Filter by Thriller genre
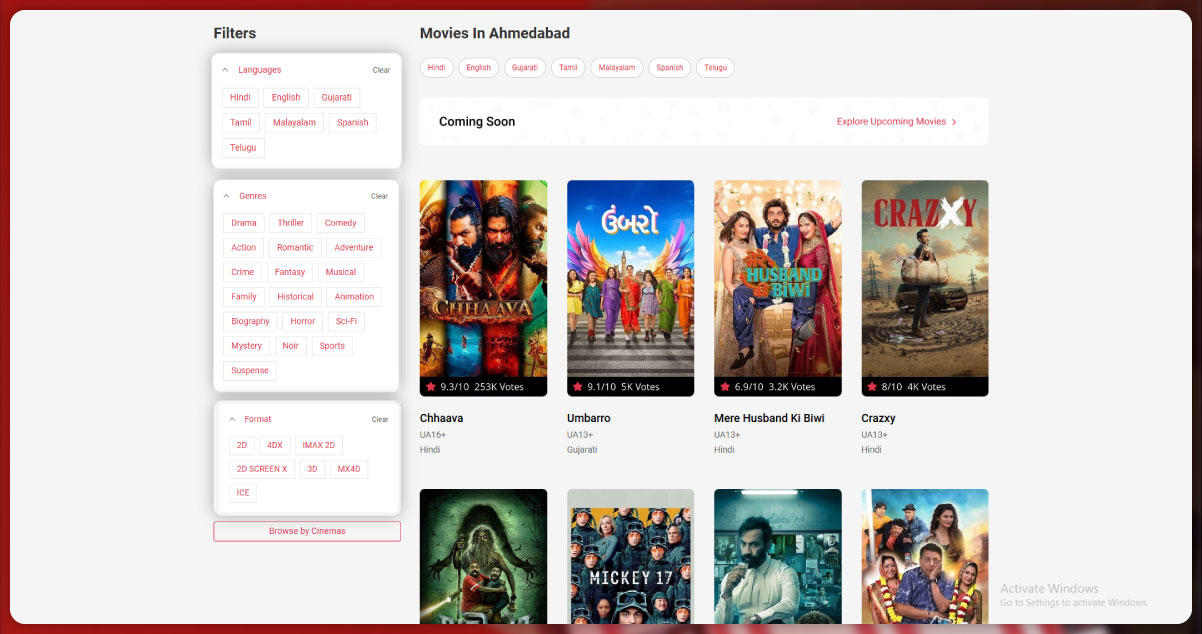 click(x=291, y=223)
